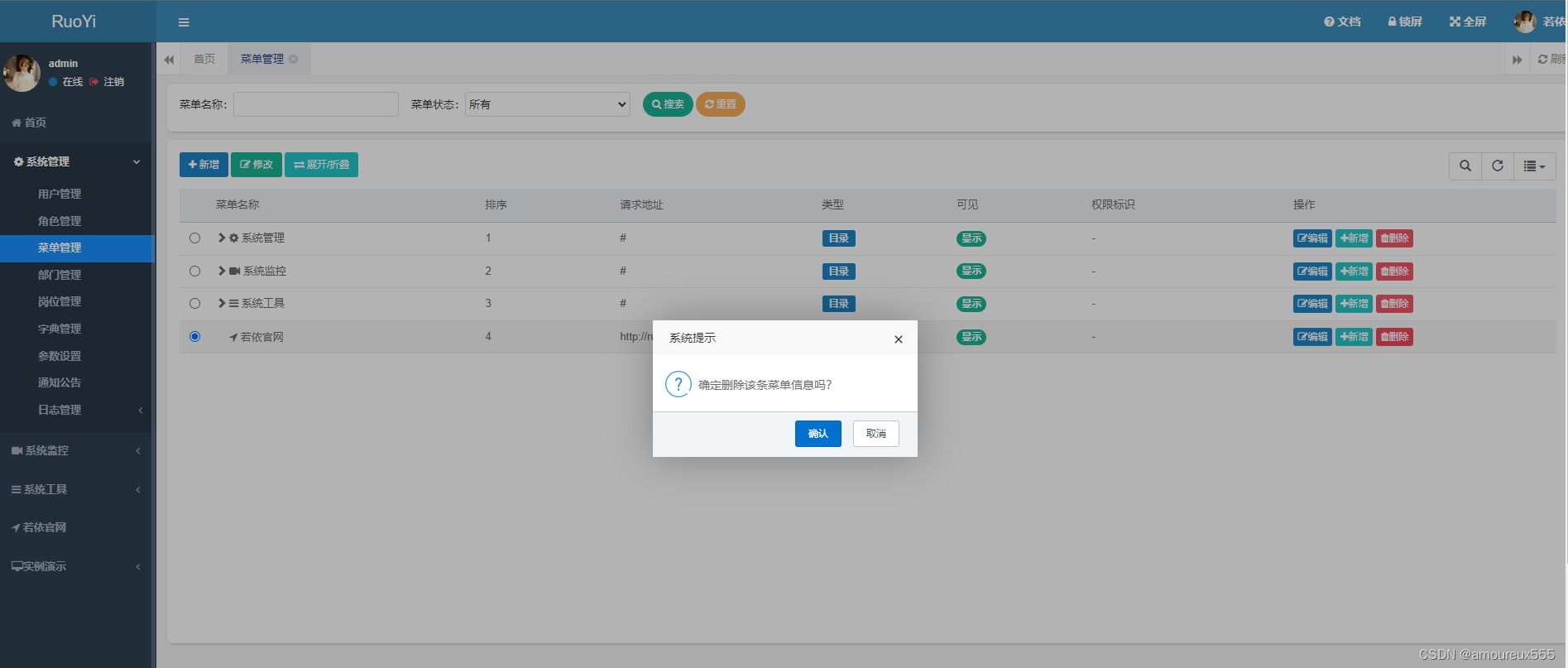The image size is (1568, 668).
Task: Select the 若依官网 row radio button
Action: tap(194, 337)
